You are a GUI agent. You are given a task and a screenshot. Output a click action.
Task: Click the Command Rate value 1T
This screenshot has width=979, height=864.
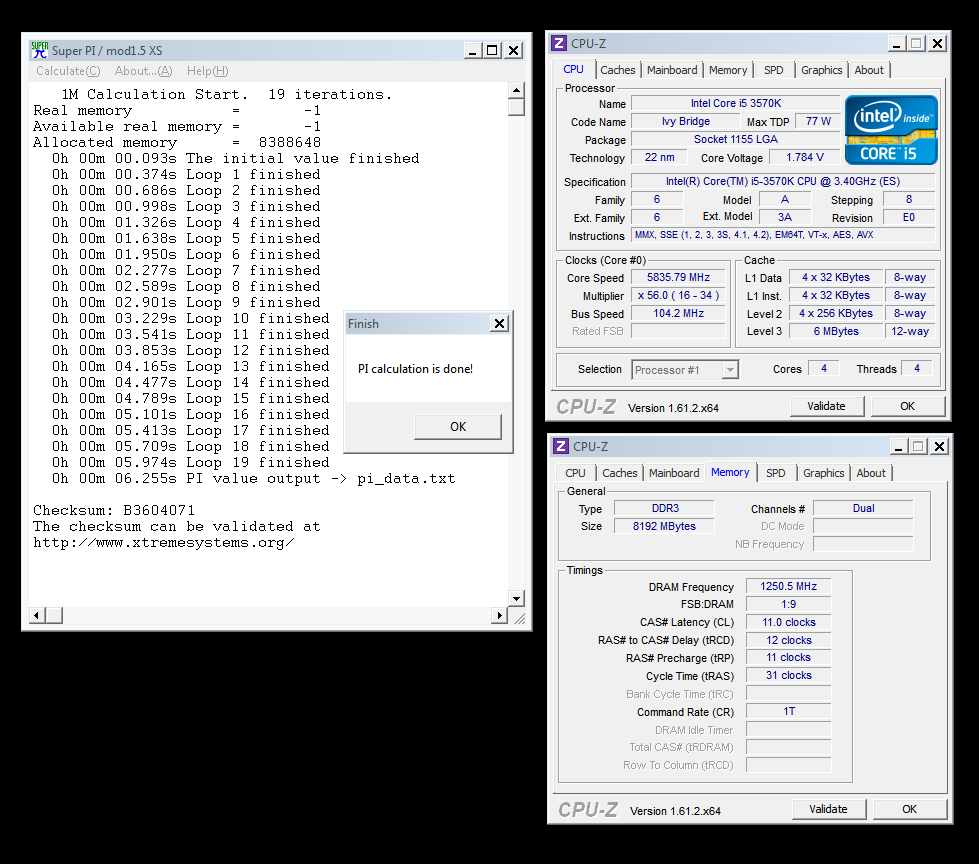(789, 712)
